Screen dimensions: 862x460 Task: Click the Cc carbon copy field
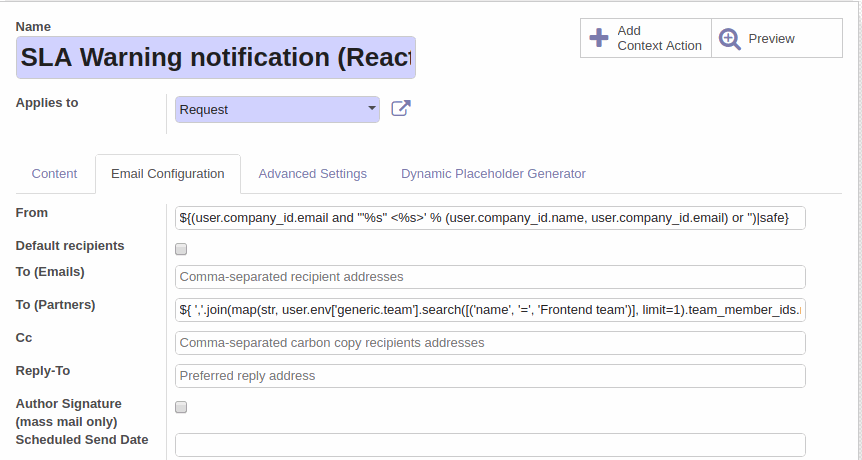[x=490, y=343]
